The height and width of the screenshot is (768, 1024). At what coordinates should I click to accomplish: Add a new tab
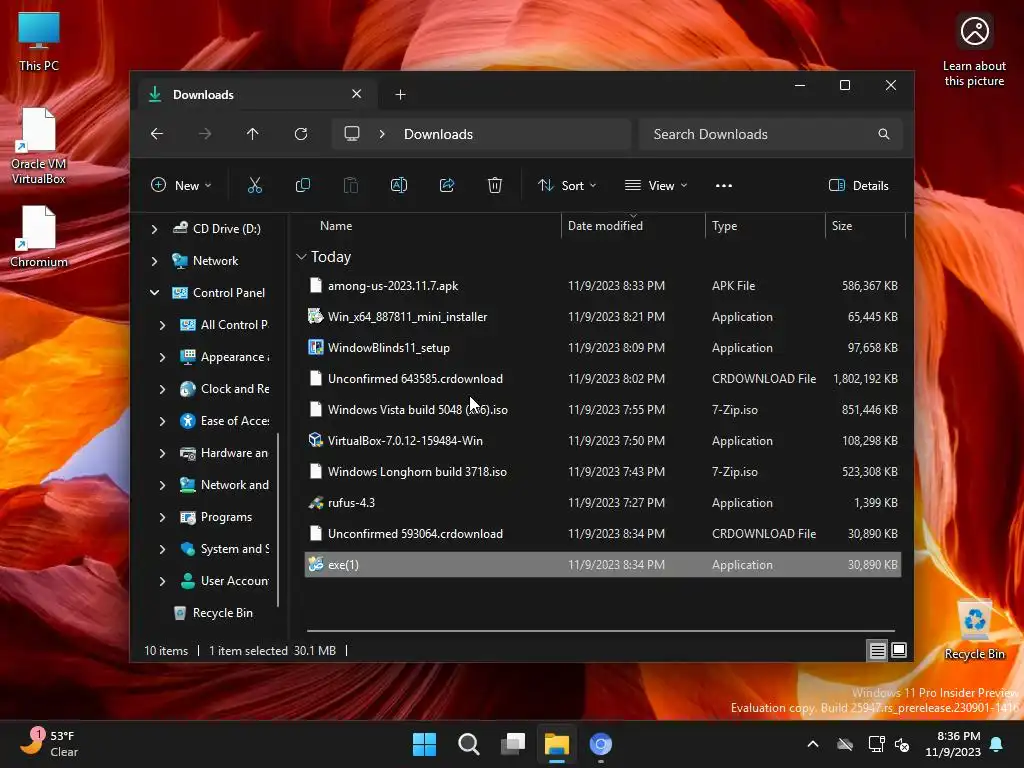400,95
